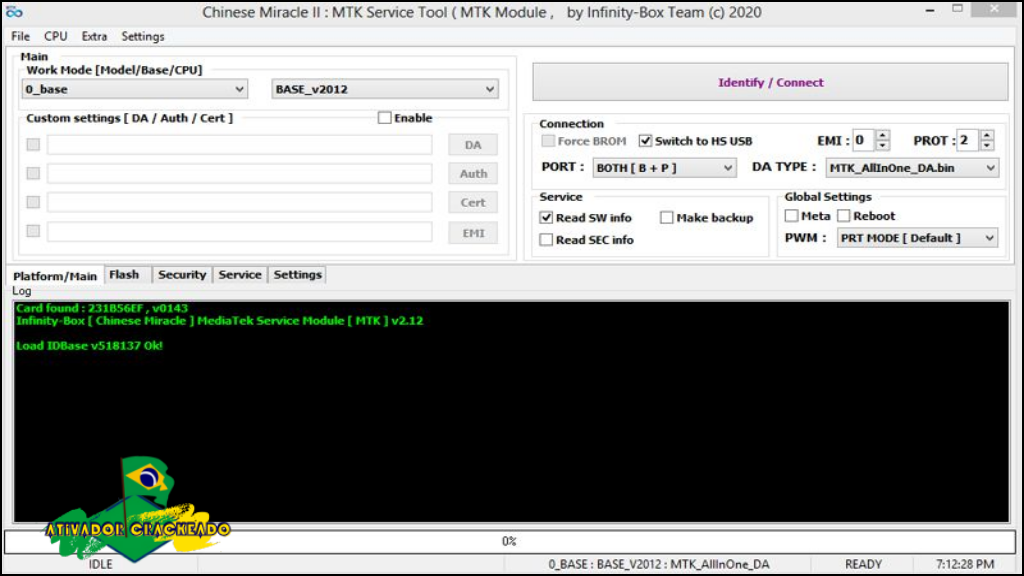Switch to the Settings tab

tap(297, 275)
